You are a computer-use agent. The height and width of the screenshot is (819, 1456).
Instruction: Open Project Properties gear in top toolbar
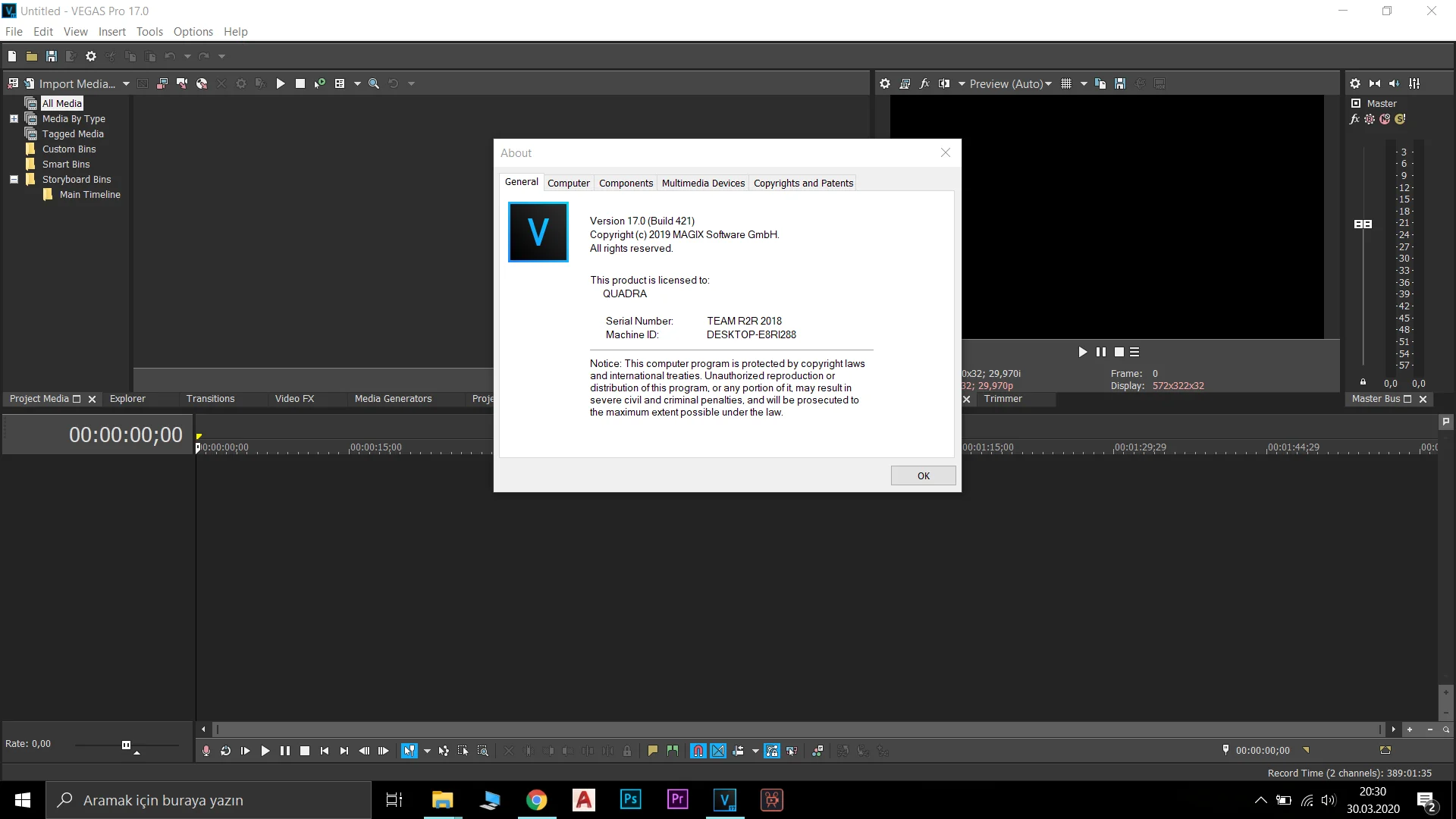(91, 56)
